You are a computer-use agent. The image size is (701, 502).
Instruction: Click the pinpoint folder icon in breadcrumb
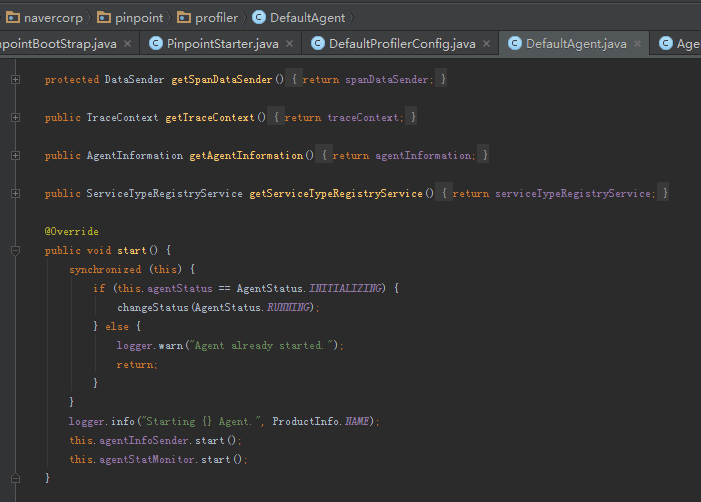click(107, 17)
